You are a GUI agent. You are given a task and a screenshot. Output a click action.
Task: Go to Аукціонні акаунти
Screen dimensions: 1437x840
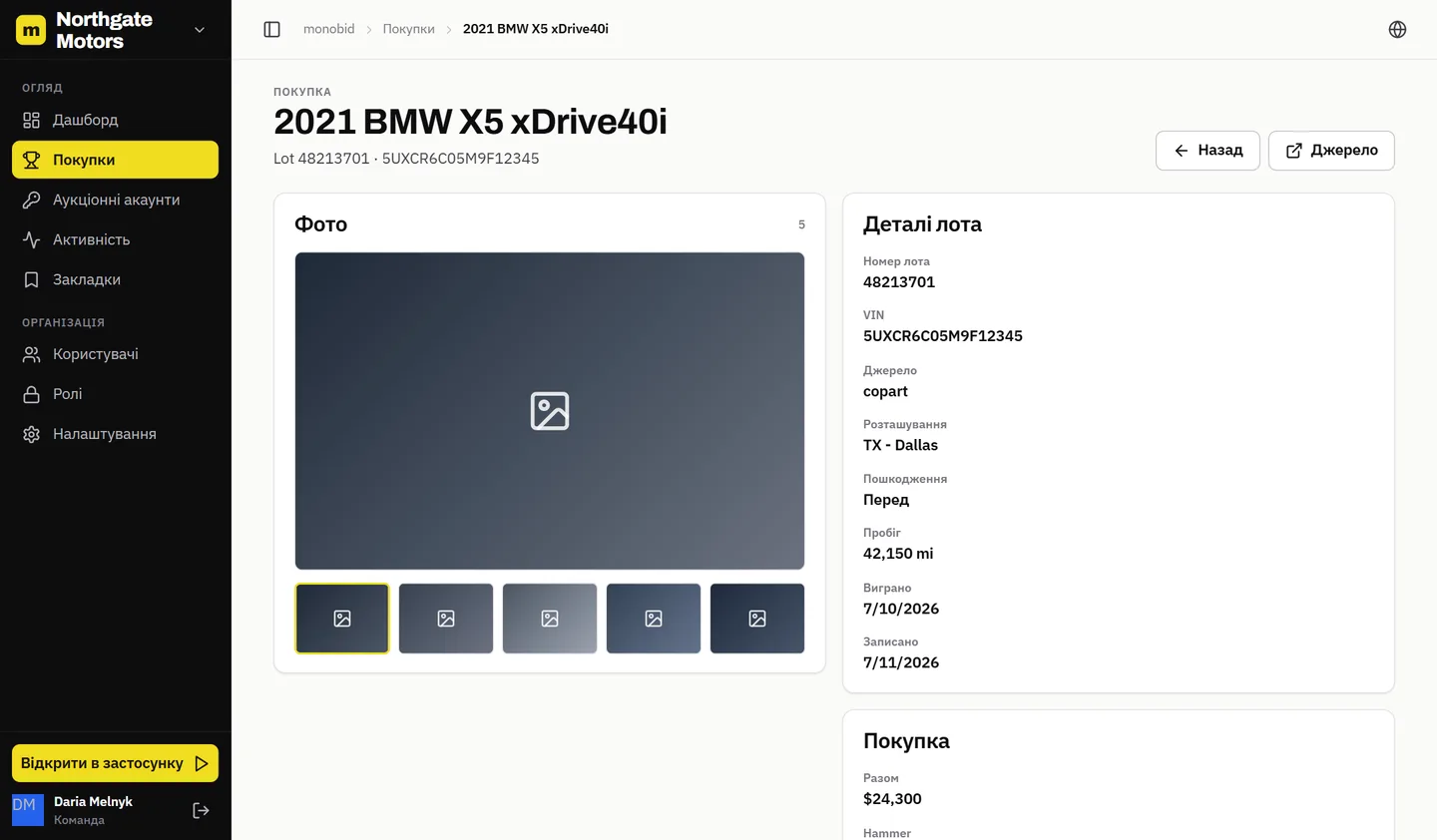115,200
